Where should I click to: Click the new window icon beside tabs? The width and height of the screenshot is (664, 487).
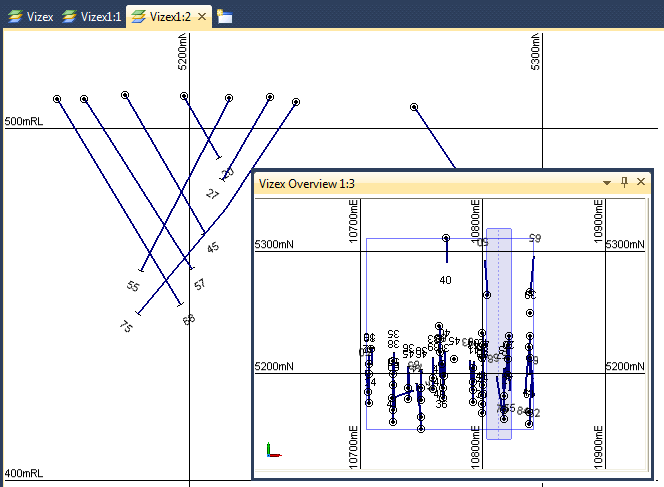coord(225,16)
